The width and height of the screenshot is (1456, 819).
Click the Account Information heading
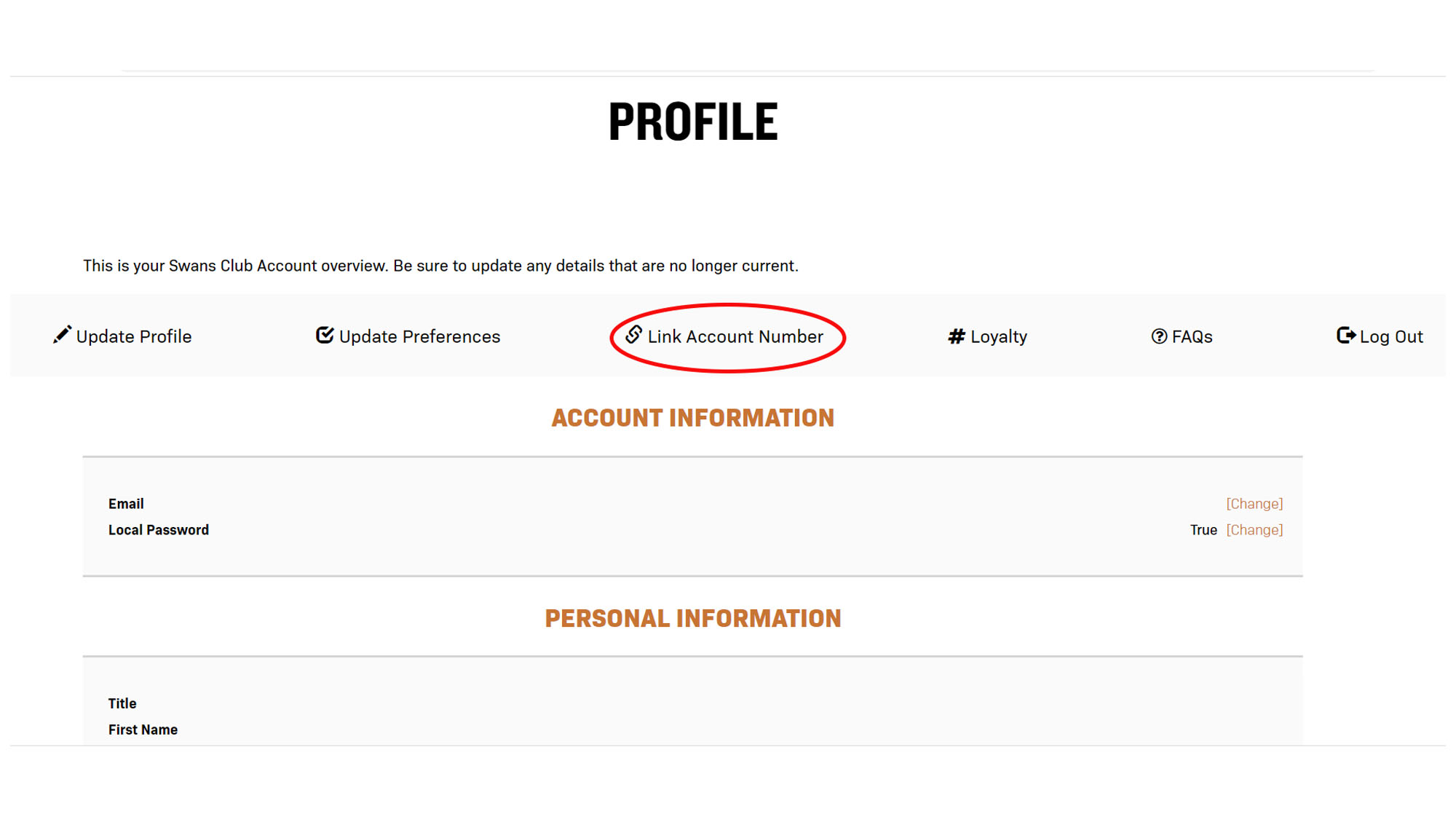pyautogui.click(x=692, y=418)
